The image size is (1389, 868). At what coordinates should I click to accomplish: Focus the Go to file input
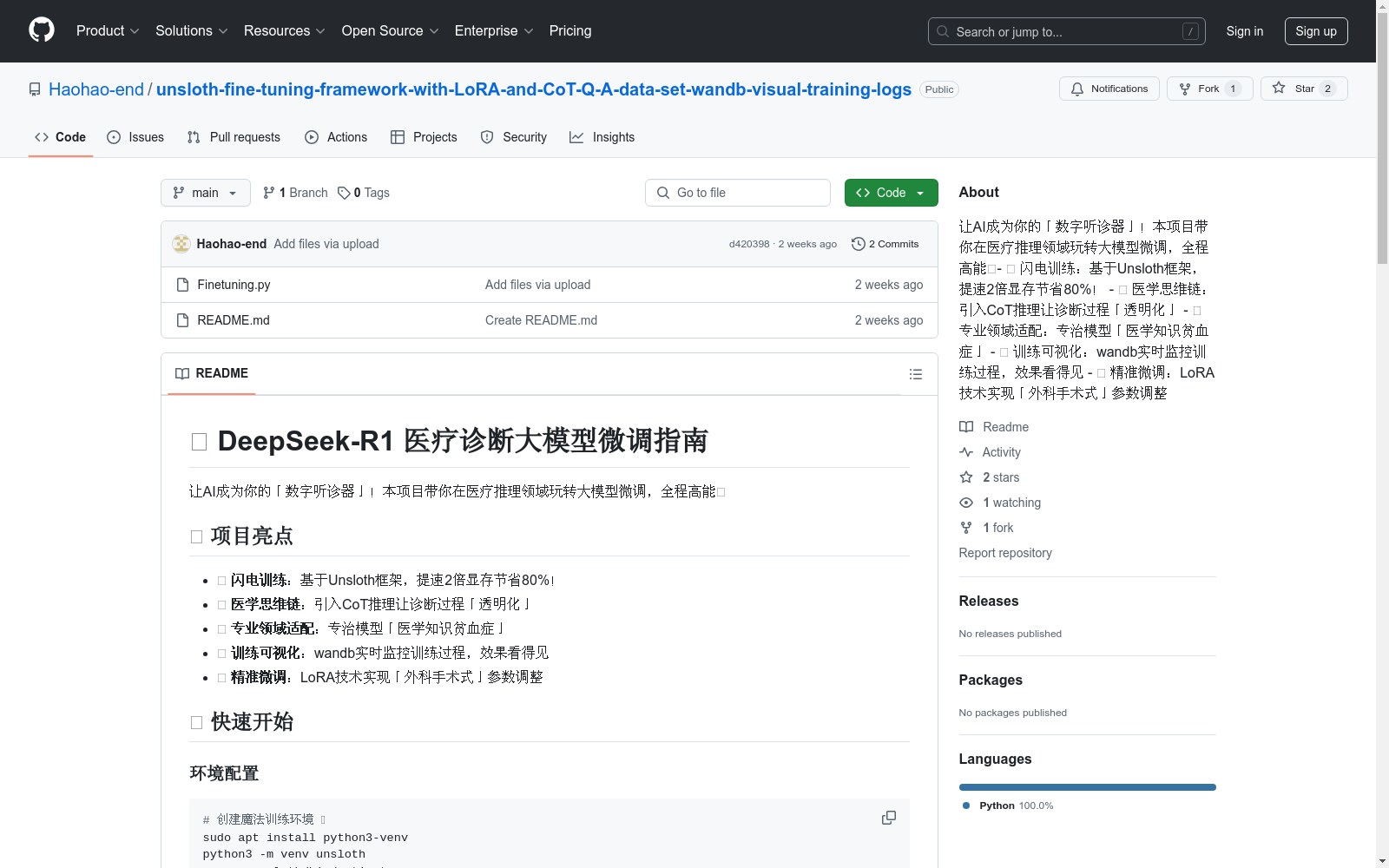pos(738,193)
